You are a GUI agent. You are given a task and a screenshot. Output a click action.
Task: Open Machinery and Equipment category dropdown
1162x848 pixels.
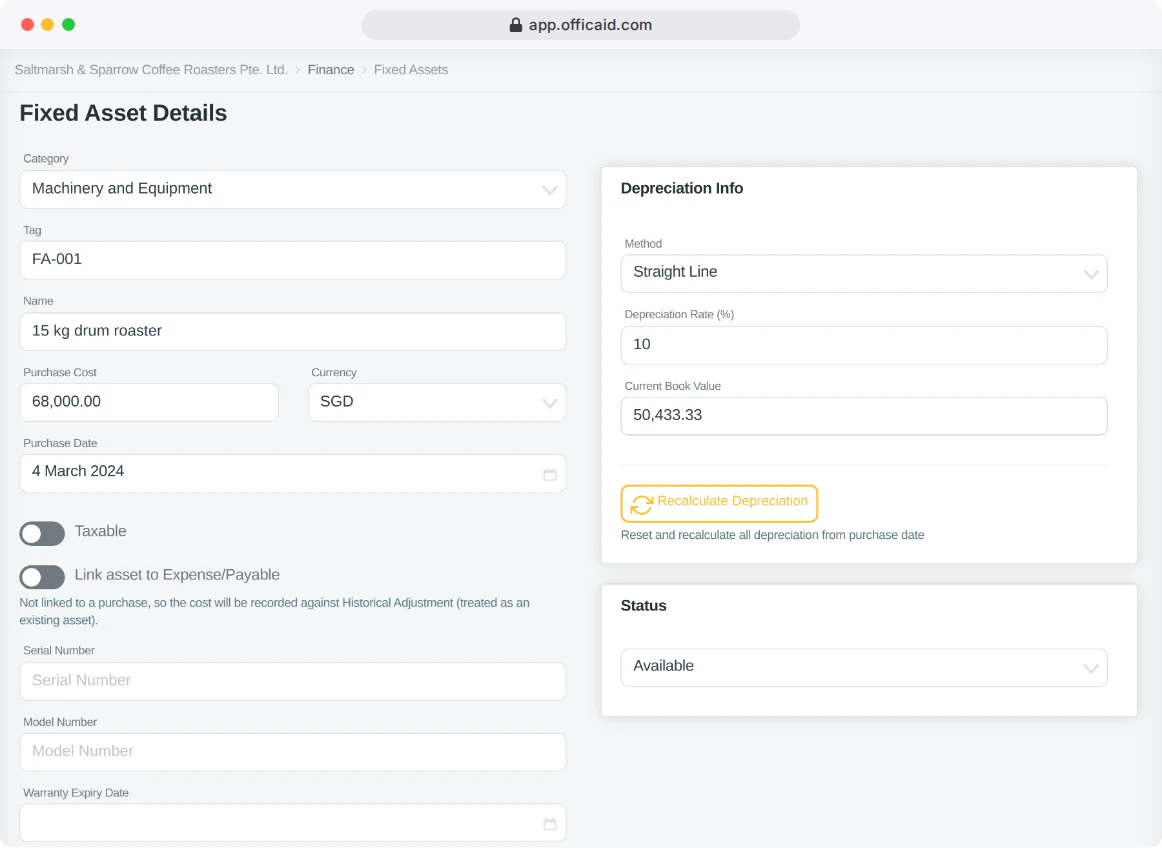[293, 190]
